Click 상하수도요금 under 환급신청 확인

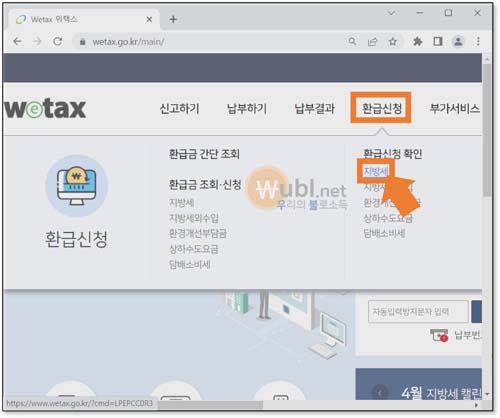point(388,218)
